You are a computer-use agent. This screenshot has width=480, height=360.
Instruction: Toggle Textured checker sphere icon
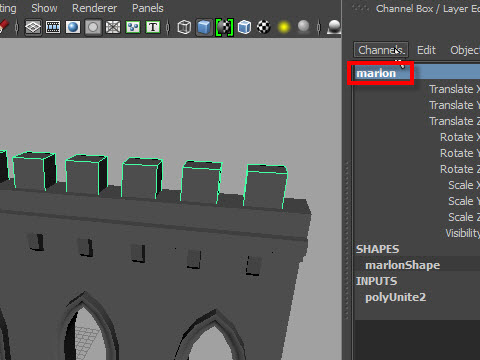coord(264,27)
